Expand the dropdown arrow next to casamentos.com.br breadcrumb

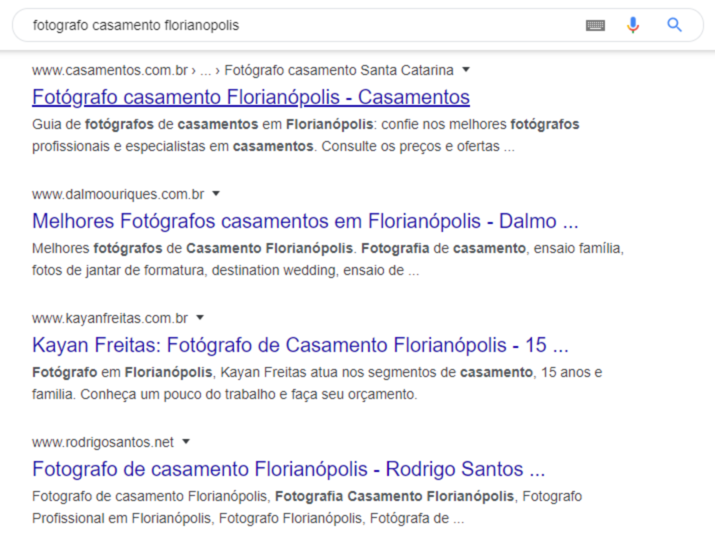[466, 70]
